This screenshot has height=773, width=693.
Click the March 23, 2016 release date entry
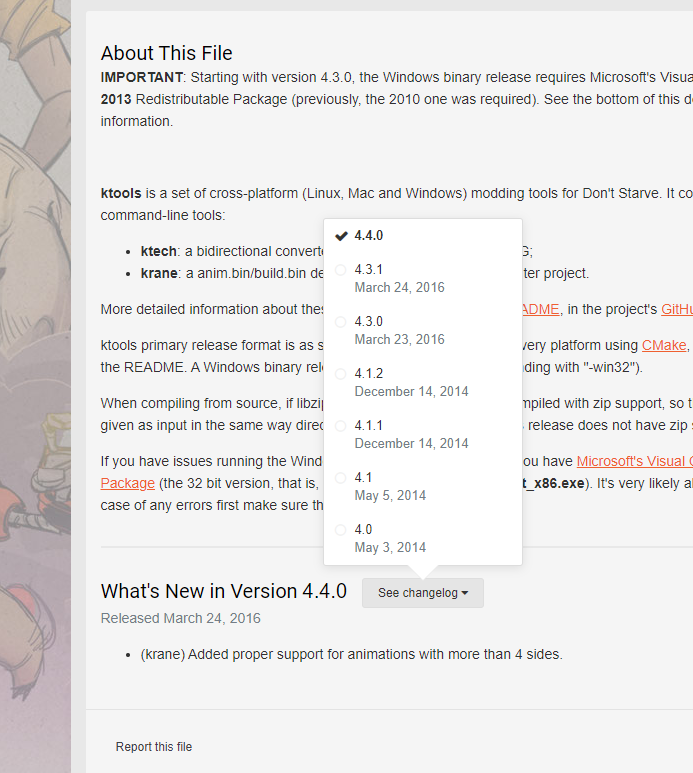399,340
